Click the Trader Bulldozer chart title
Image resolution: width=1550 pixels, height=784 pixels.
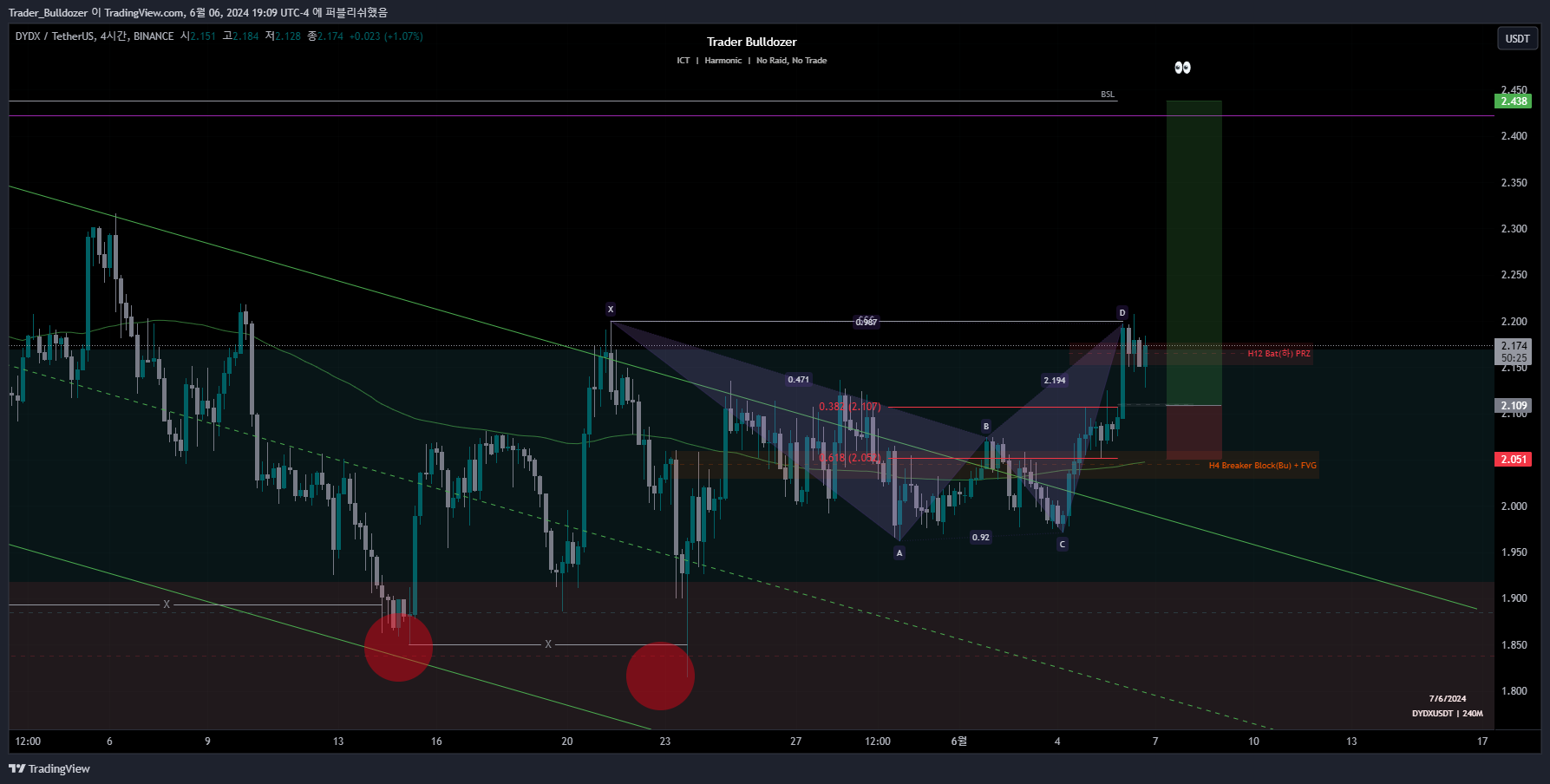(x=751, y=42)
